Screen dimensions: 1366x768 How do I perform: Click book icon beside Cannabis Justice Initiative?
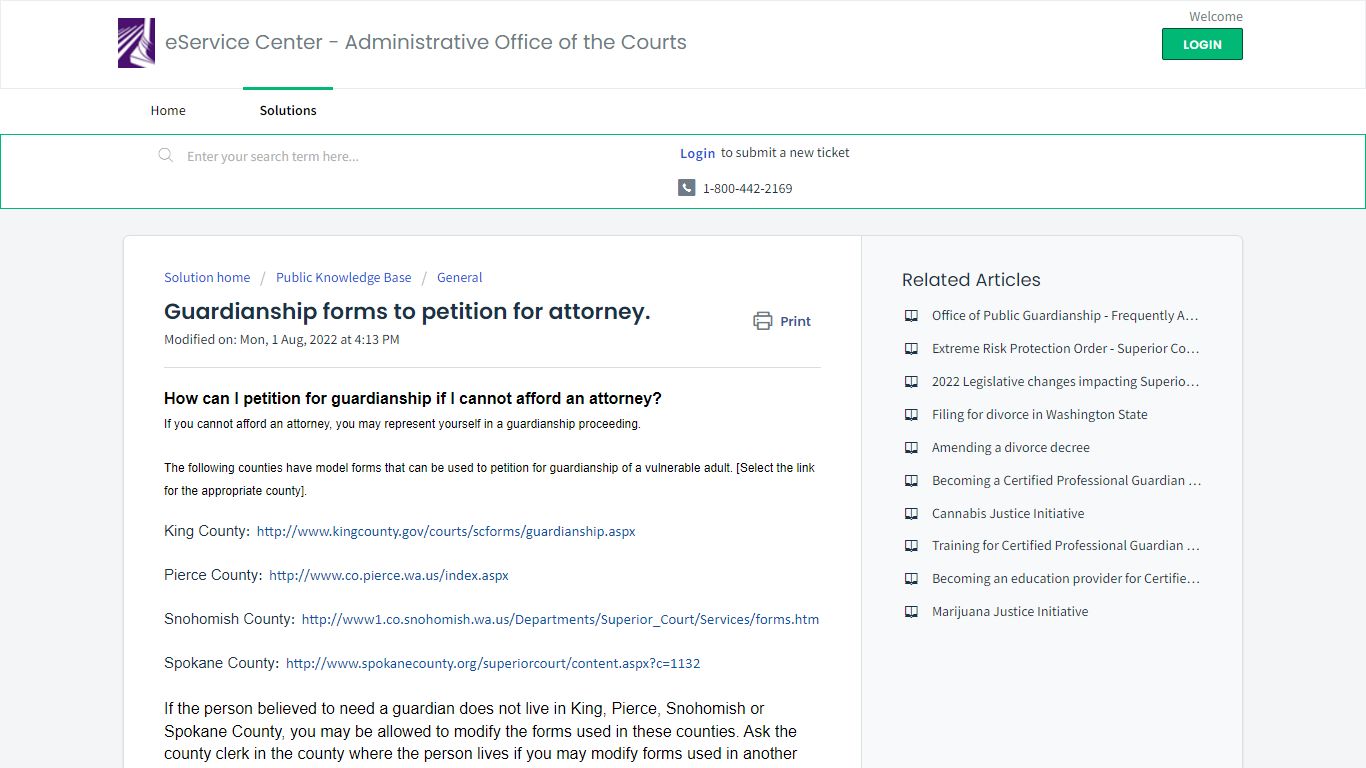point(911,513)
